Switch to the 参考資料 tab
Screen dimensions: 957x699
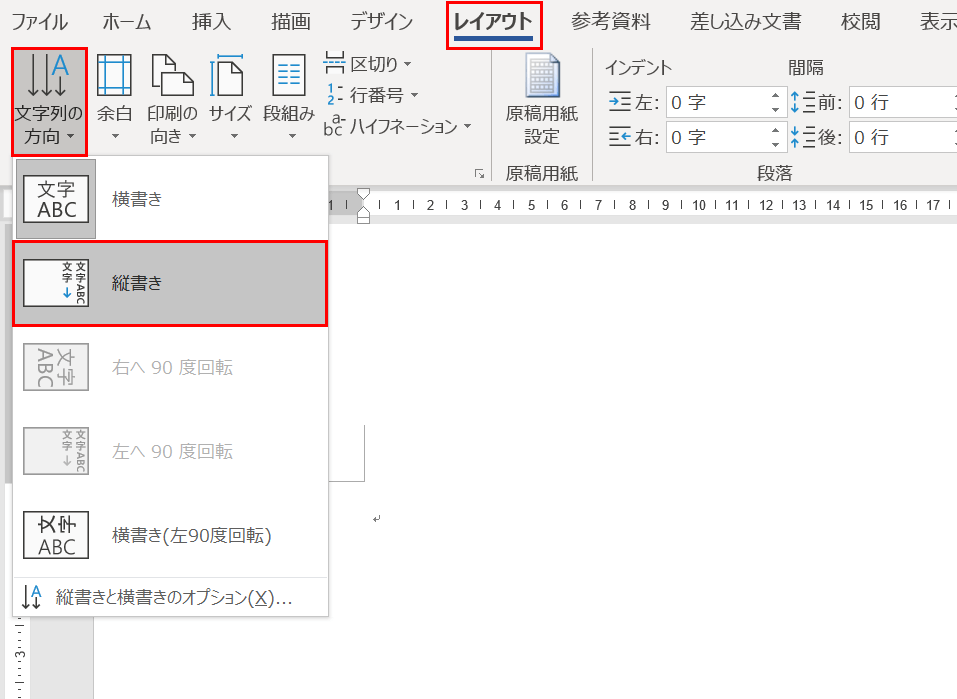pyautogui.click(x=610, y=22)
